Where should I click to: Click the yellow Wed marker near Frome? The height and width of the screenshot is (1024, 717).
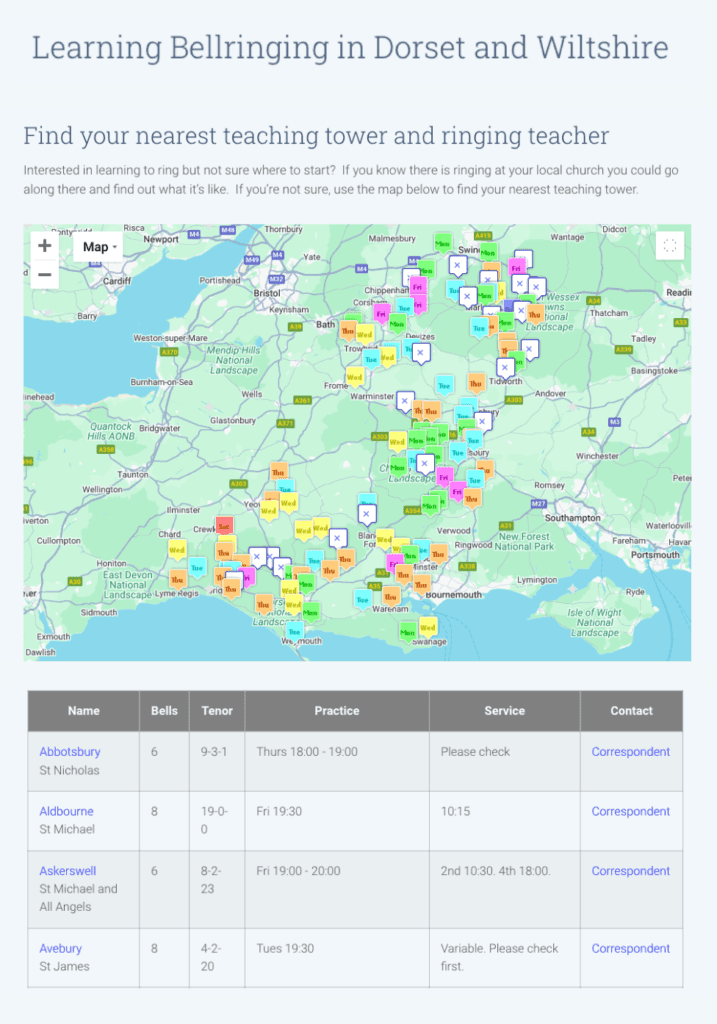[354, 376]
